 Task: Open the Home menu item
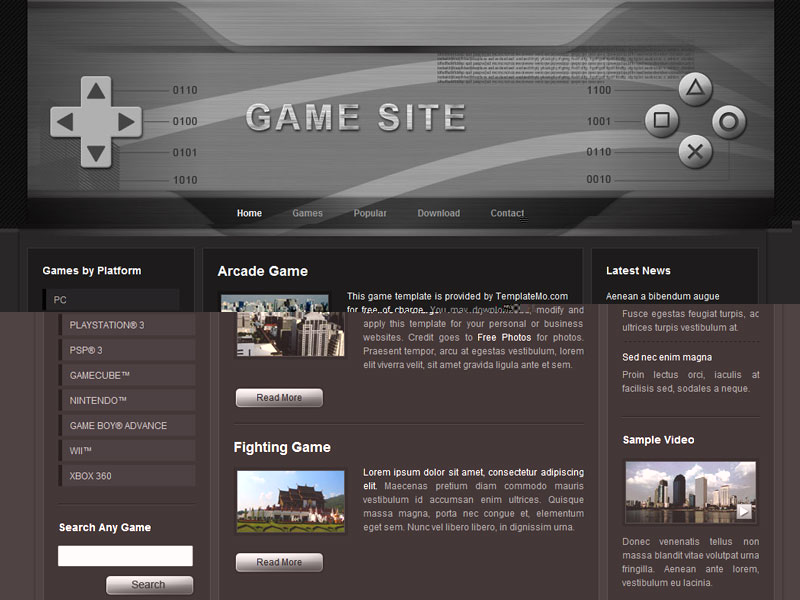249,213
